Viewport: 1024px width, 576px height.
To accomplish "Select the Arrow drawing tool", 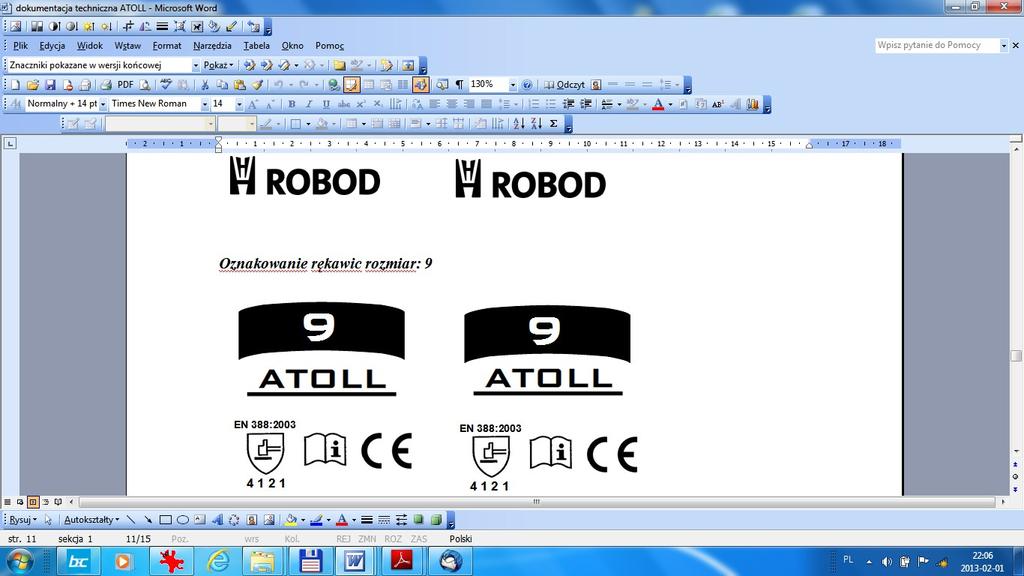I will [x=148, y=520].
